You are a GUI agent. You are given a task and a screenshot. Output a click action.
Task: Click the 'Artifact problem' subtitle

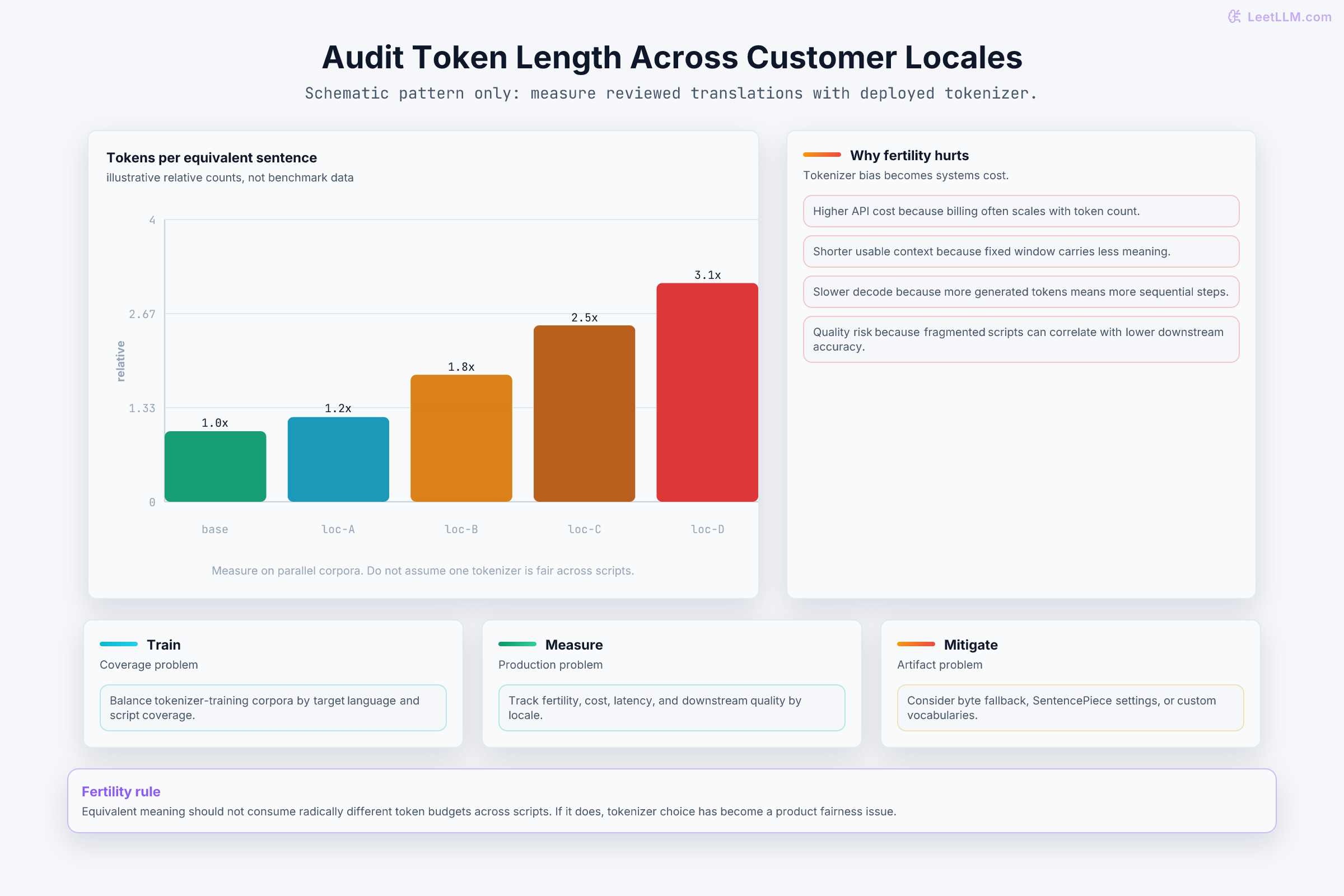(940, 665)
